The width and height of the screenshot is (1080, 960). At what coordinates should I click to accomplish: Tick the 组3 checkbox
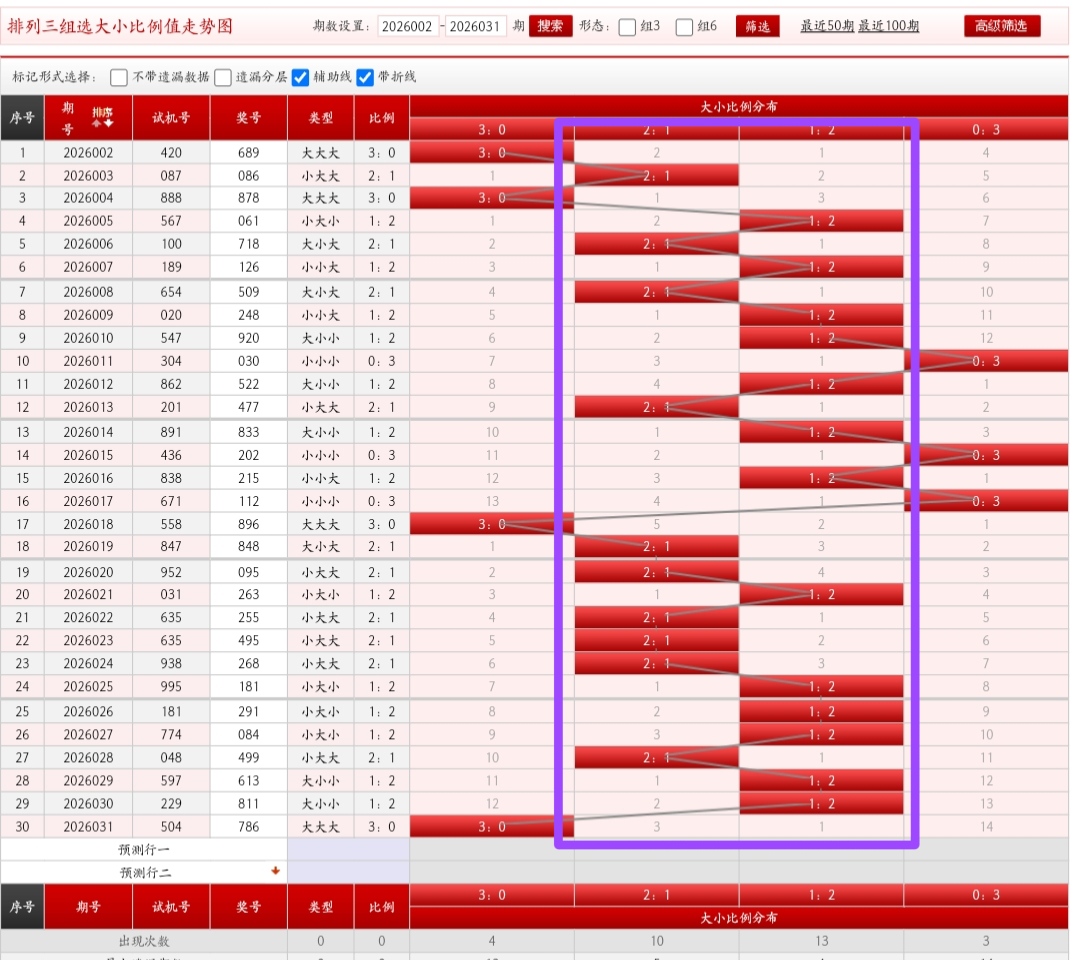pos(627,27)
